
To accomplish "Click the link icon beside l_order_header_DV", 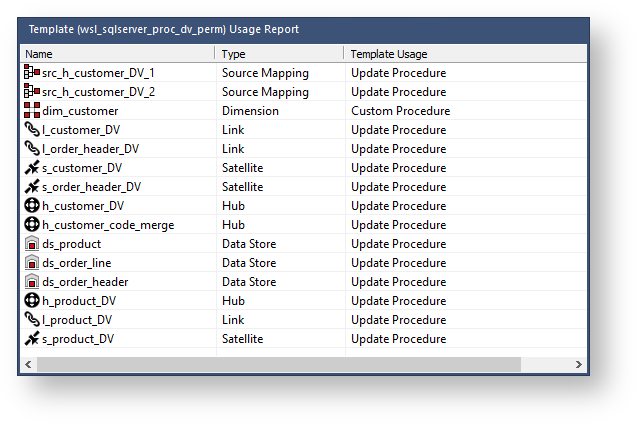I will click(x=31, y=149).
